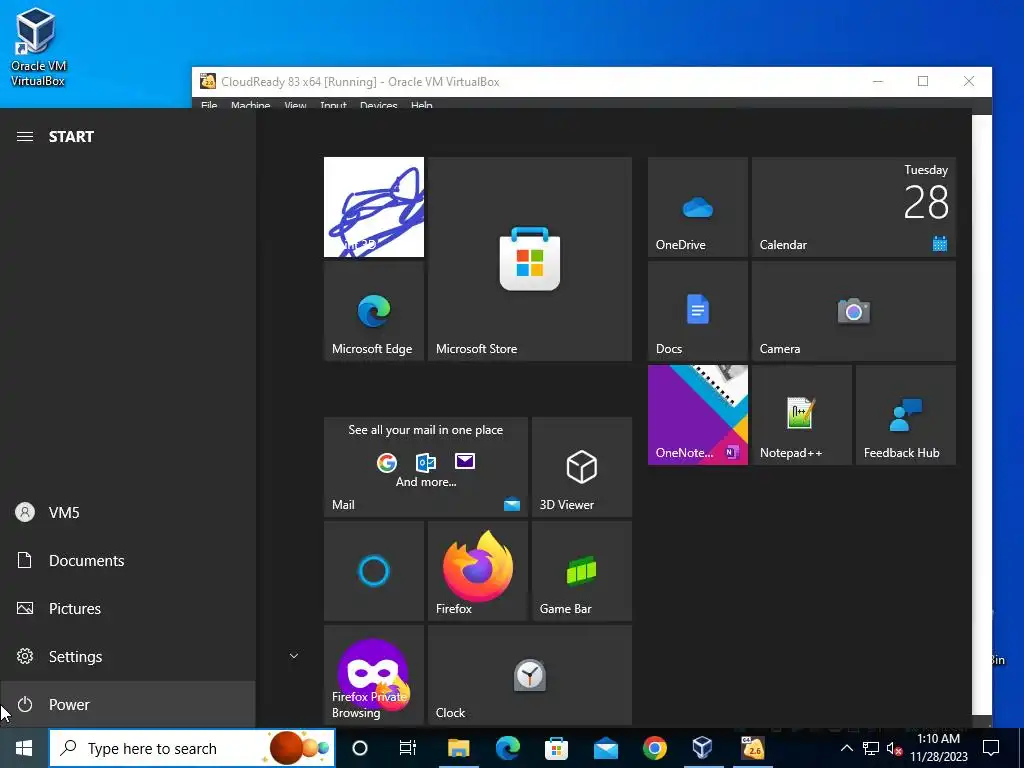Close the CloudReady VirtualBox window
1024x768 pixels.
tap(968, 81)
